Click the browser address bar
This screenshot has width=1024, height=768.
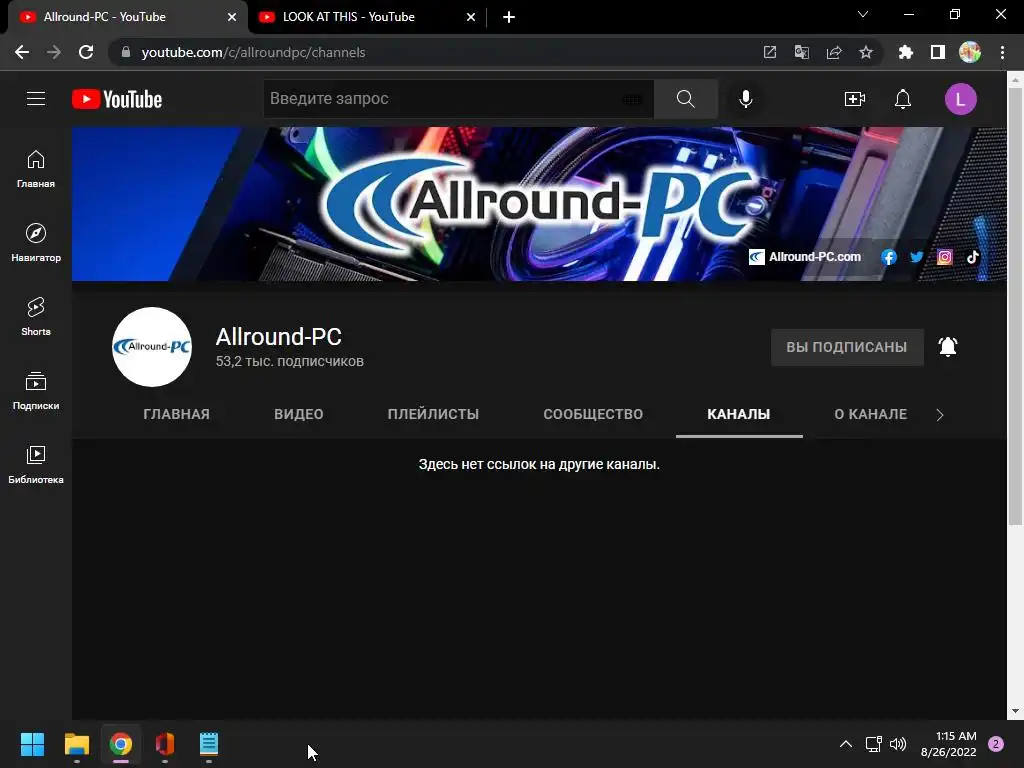click(431, 52)
